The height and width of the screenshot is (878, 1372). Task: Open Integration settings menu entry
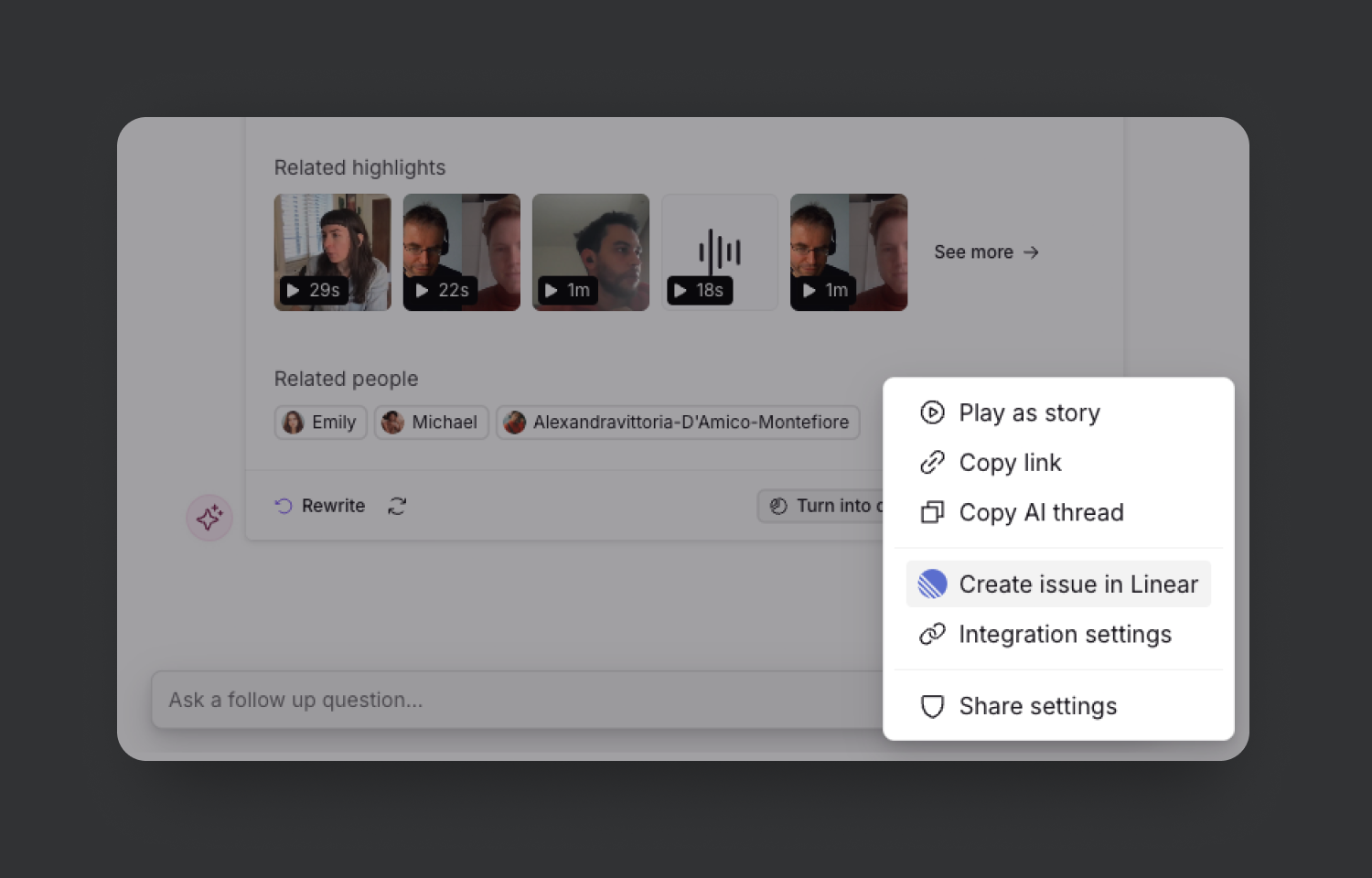point(1058,634)
